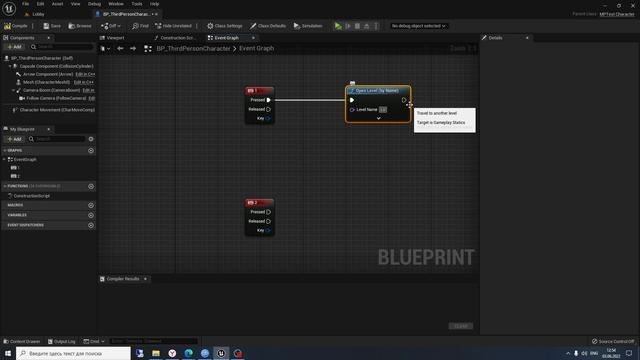Open the debug object selector dropdown
The image size is (640, 360).
tap(418, 26)
